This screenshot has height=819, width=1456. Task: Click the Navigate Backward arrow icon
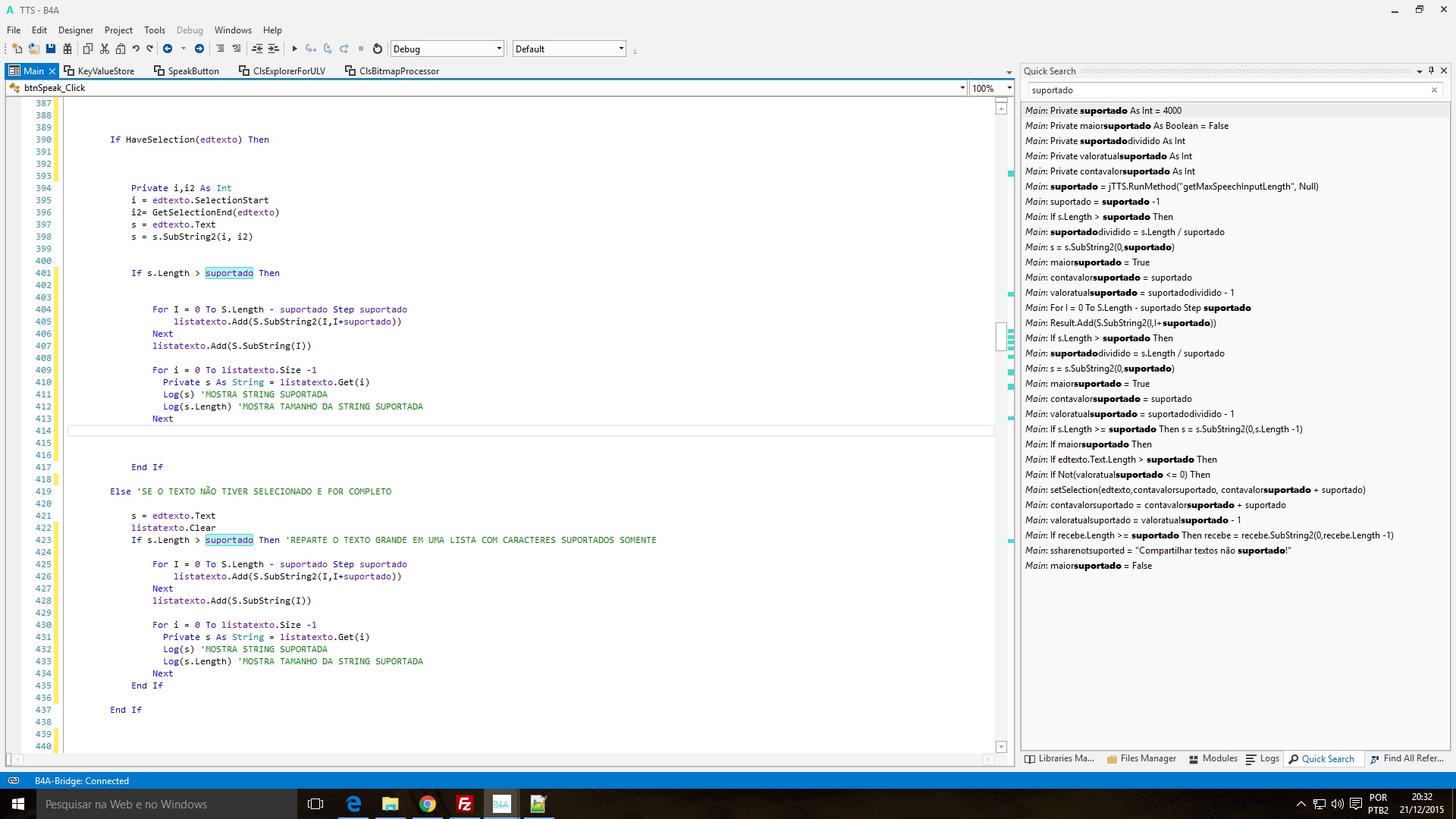point(168,49)
